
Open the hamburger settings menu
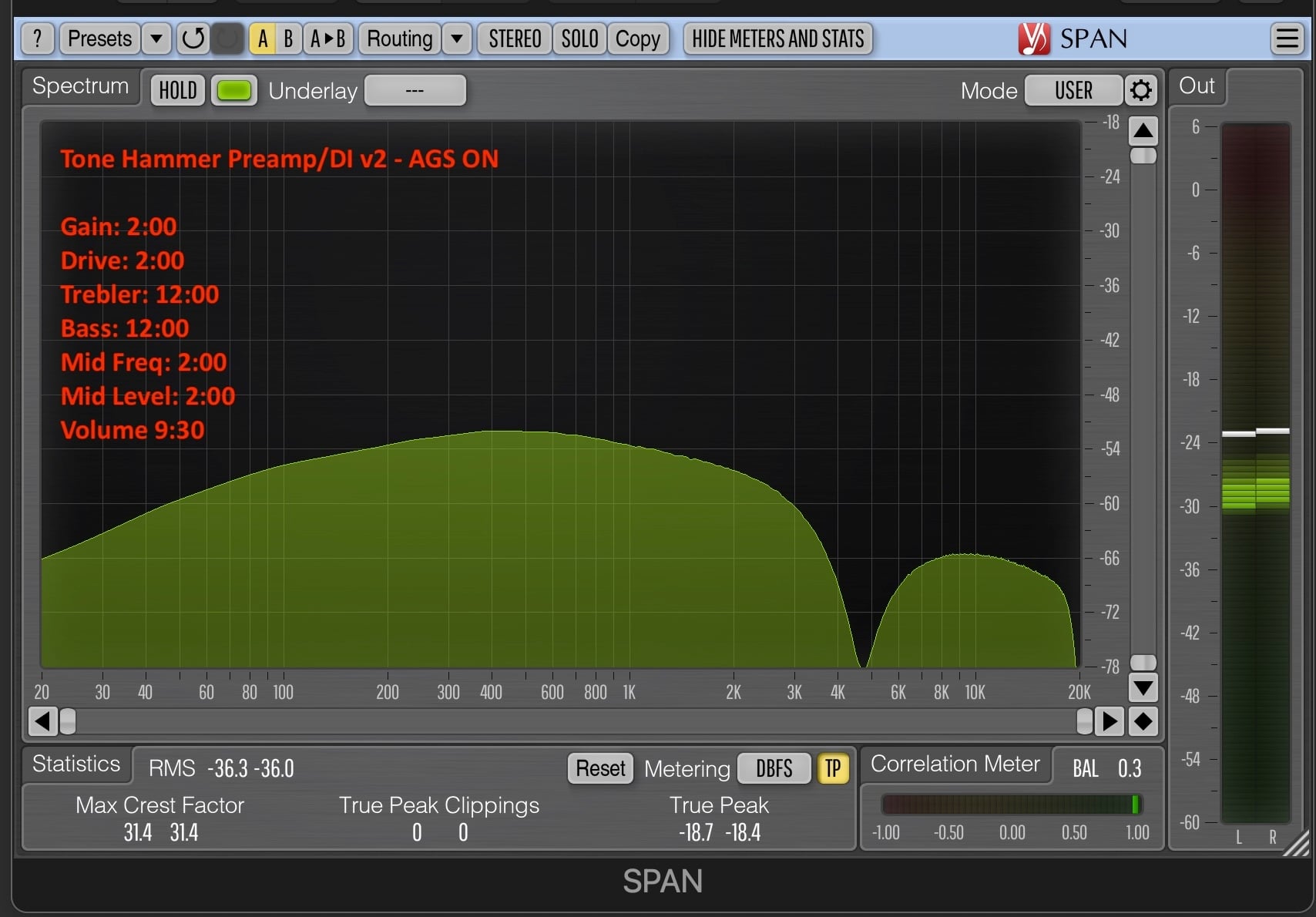1287,39
